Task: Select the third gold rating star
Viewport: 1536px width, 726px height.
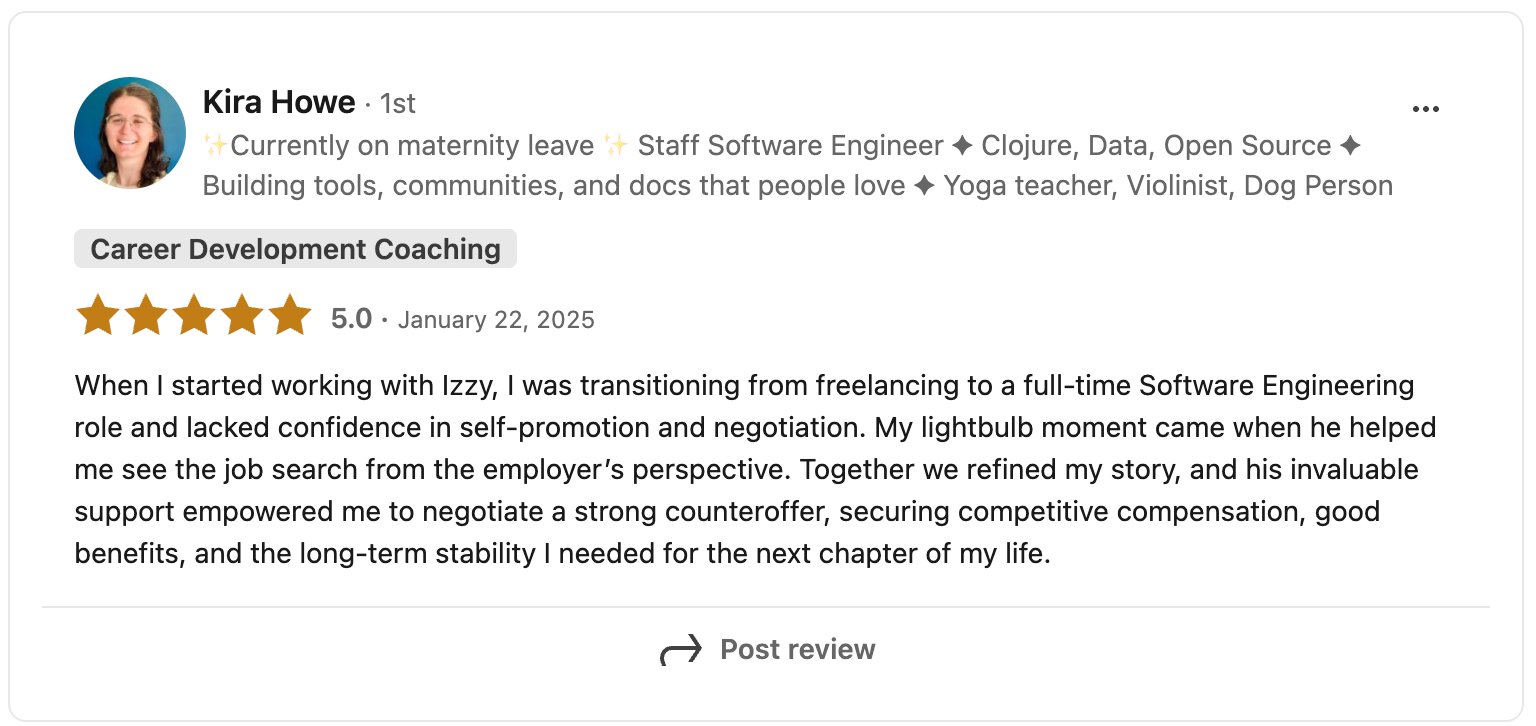Action: [x=194, y=315]
